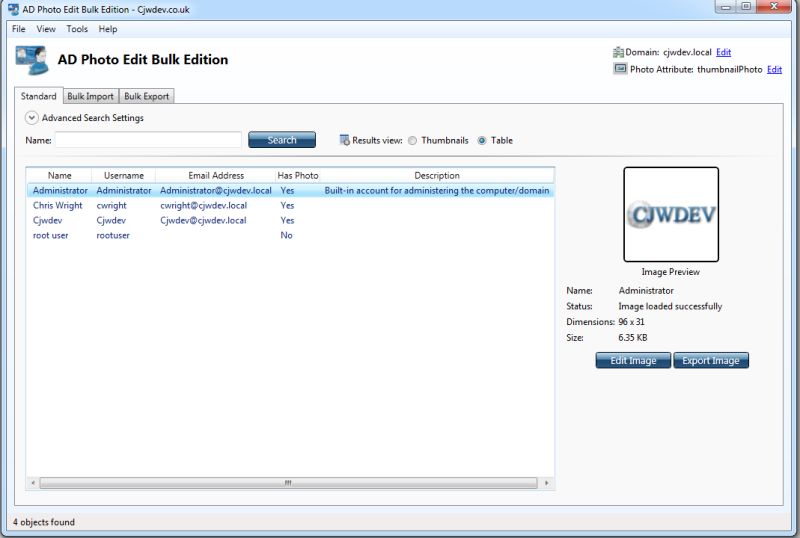Sort by the Username column header
This screenshot has width=800, height=538.
pyautogui.click(x=123, y=176)
